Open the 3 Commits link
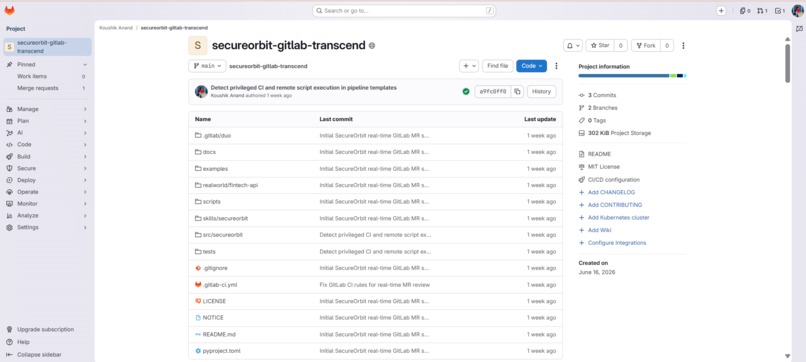The width and height of the screenshot is (806, 362). [602, 96]
